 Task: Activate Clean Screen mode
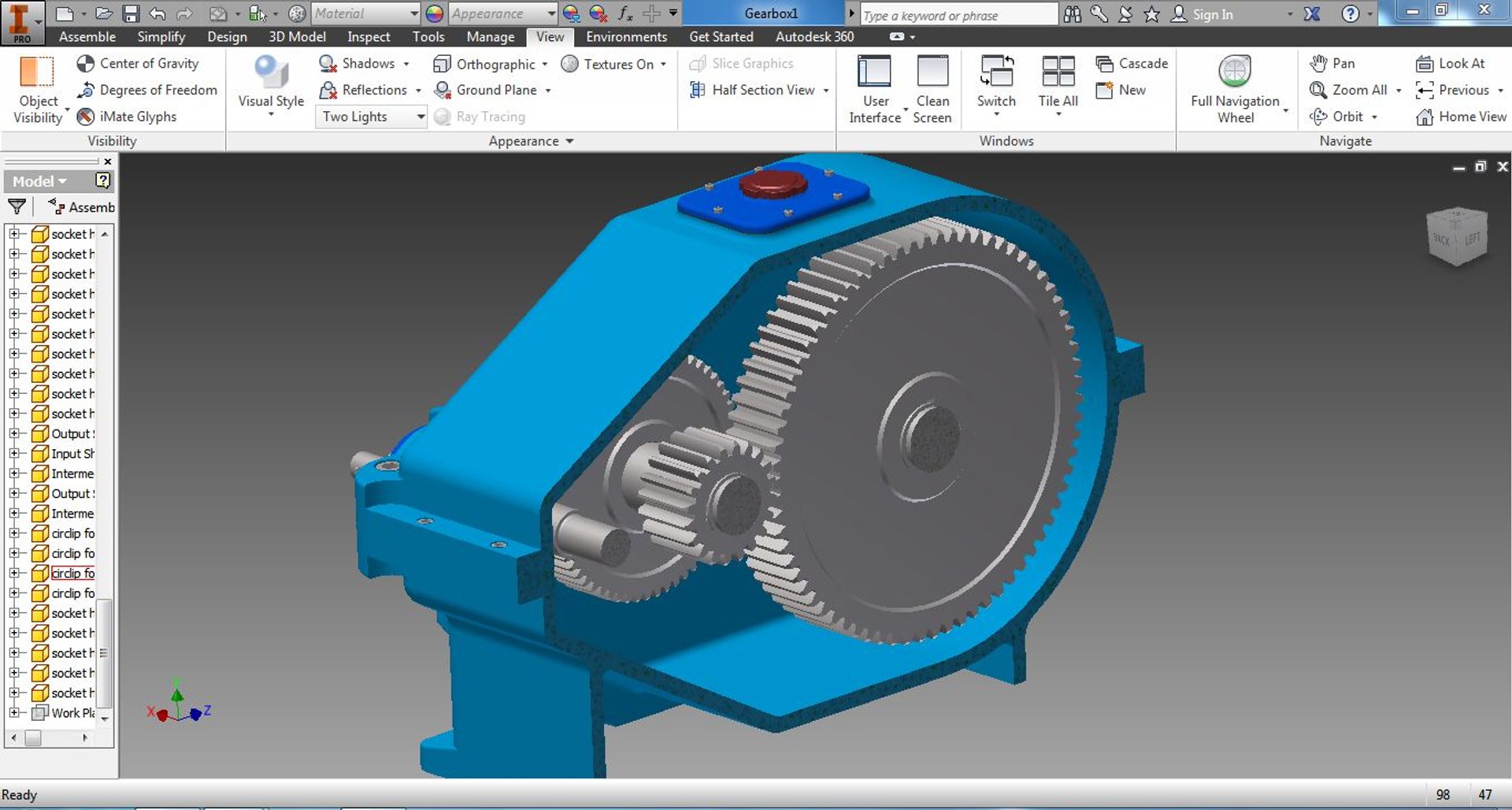pyautogui.click(x=932, y=90)
